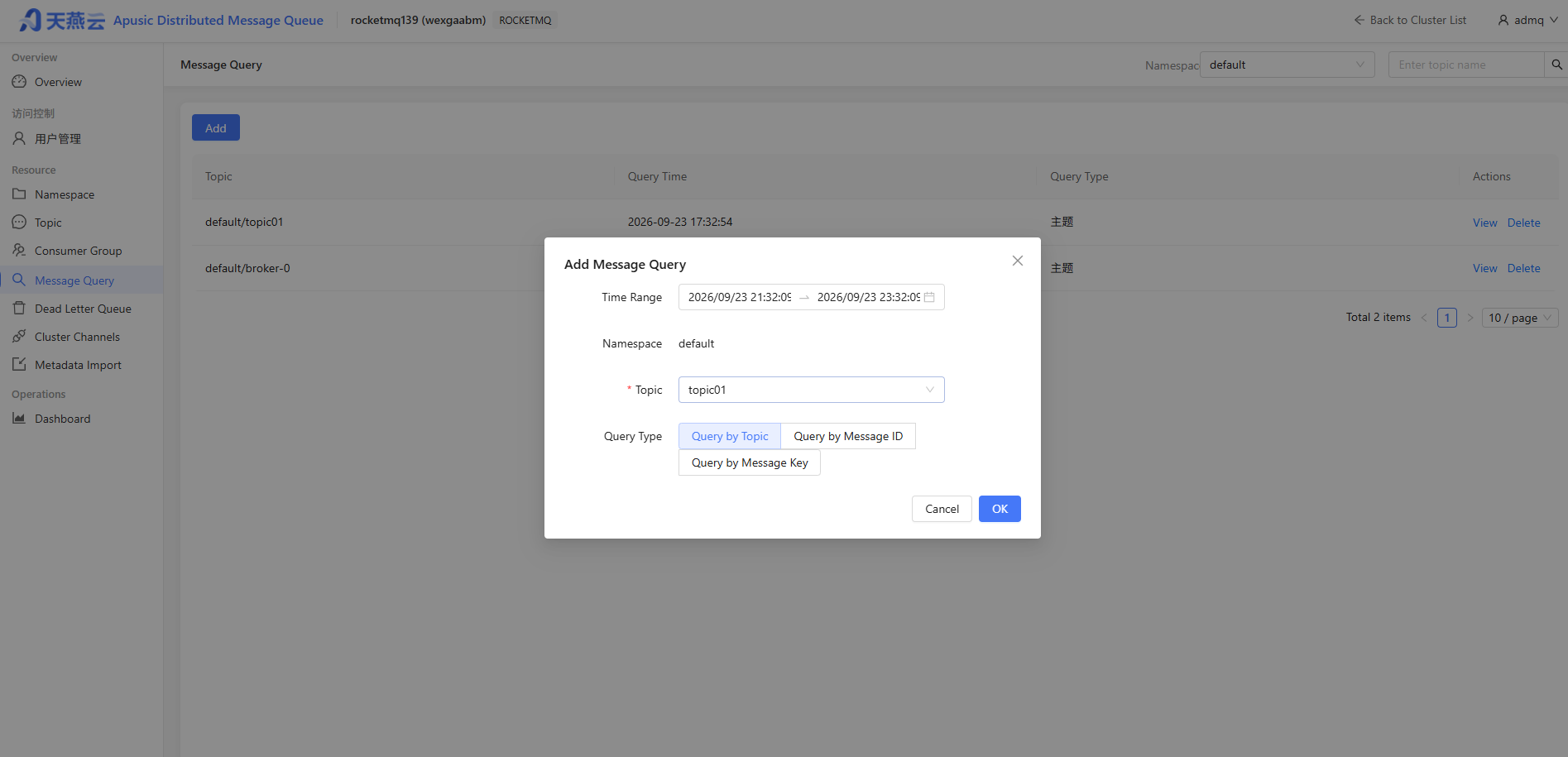Click the start time field 2026/09/23 21:32
This screenshot has width=1568, height=757.
[740, 297]
